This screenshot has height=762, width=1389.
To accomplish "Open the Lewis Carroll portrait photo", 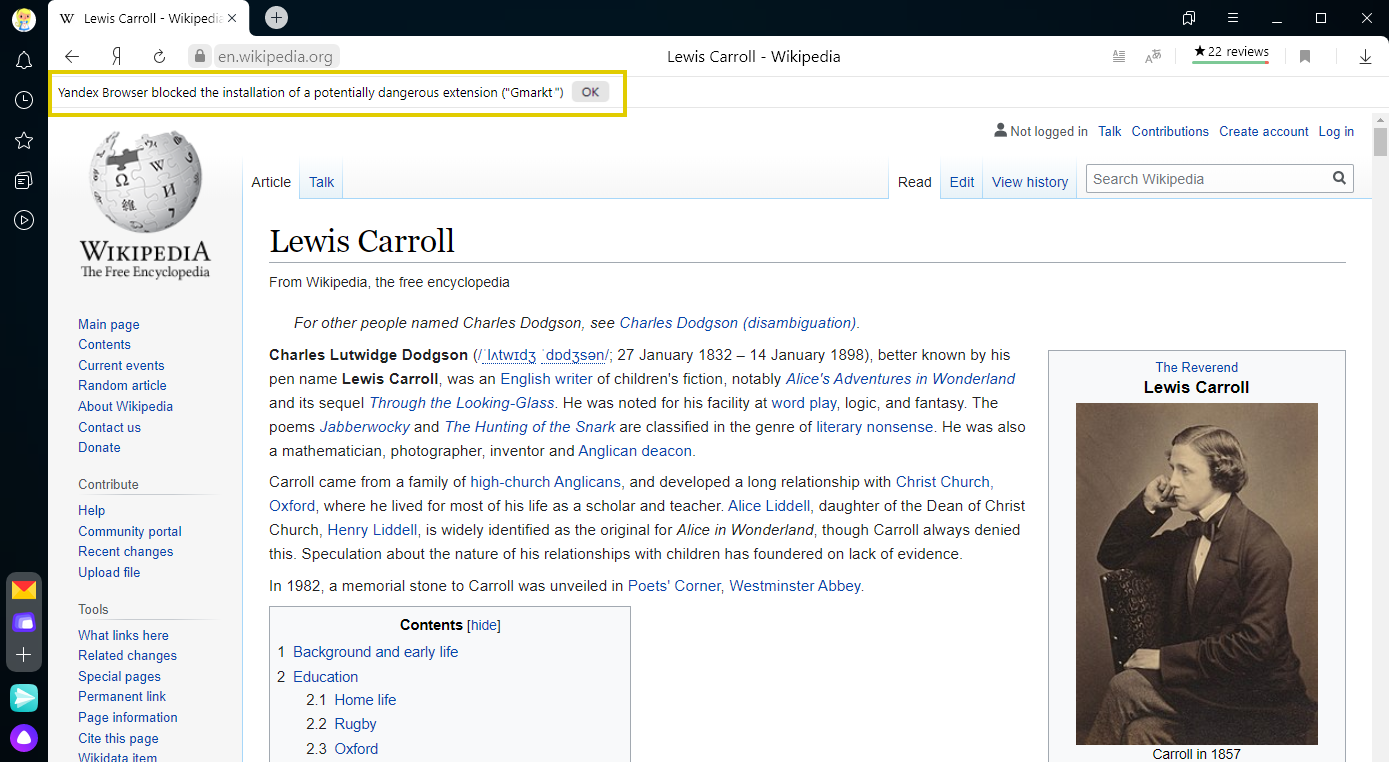I will 1196,574.
